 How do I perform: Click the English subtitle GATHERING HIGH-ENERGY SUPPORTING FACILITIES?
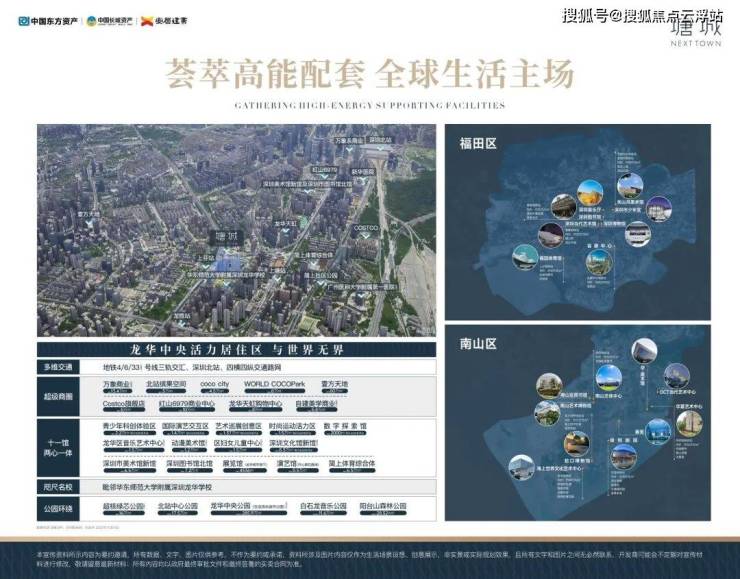(370, 105)
